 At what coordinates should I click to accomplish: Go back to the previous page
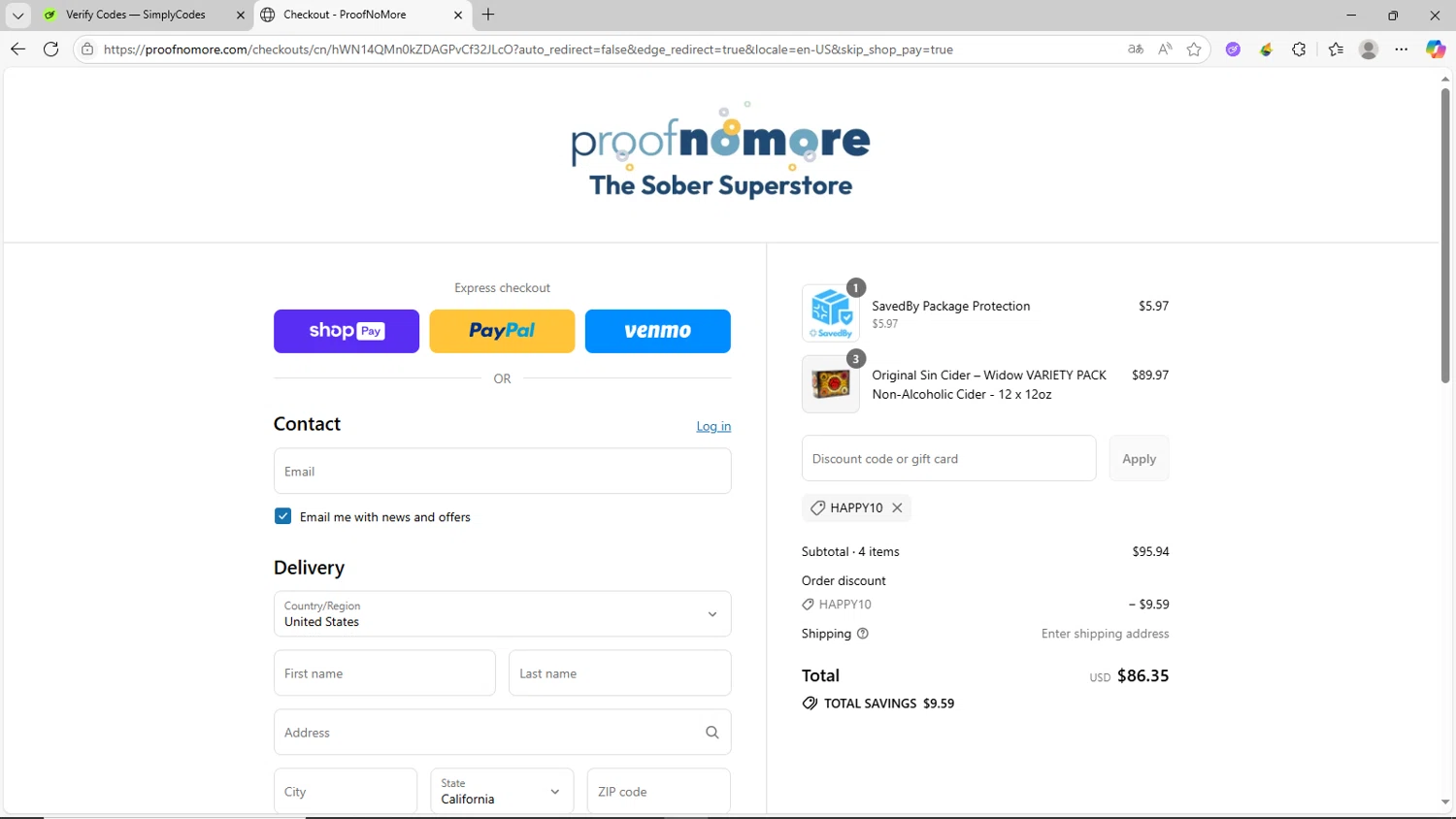17,49
